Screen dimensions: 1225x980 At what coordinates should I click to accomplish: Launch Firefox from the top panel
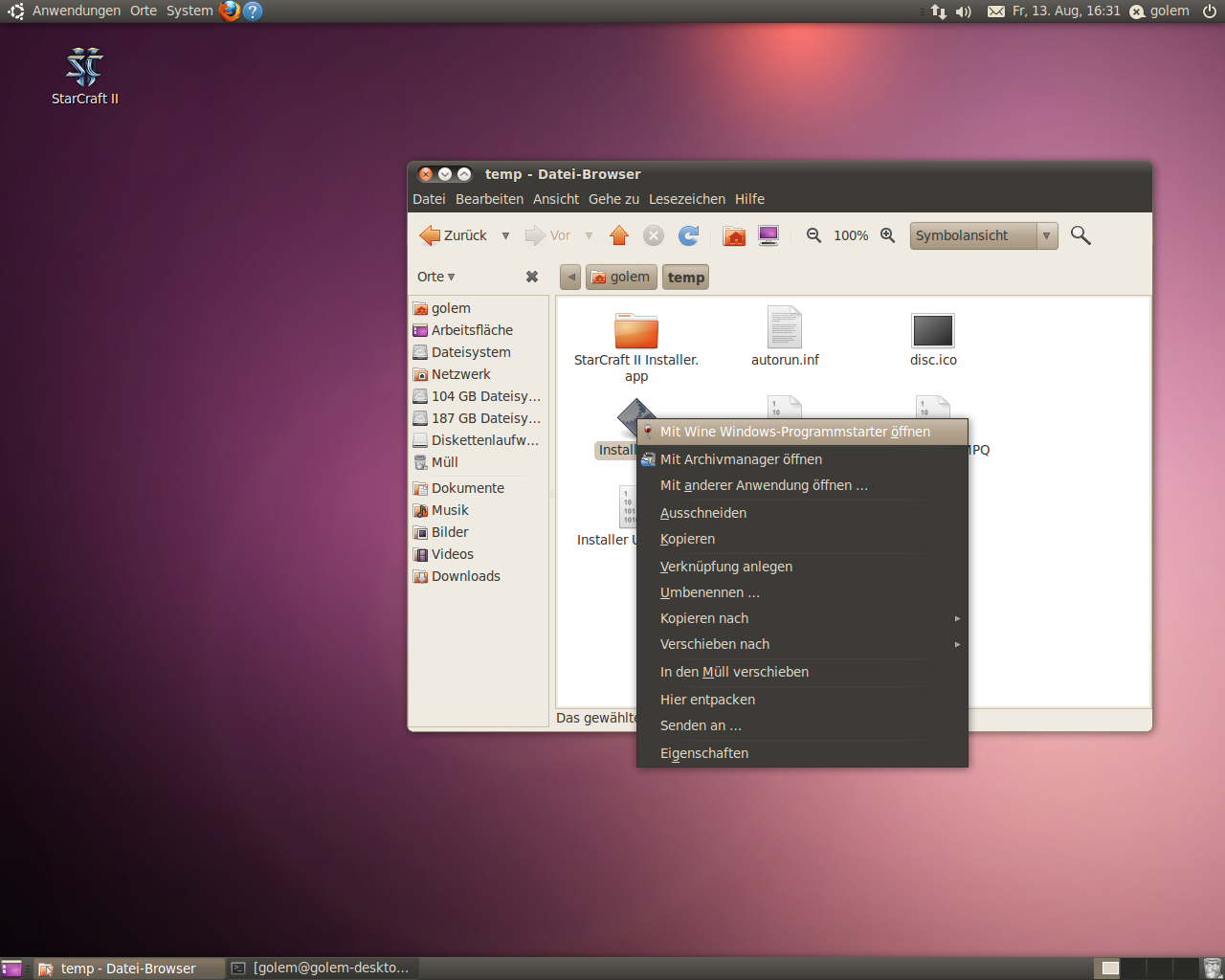[227, 11]
